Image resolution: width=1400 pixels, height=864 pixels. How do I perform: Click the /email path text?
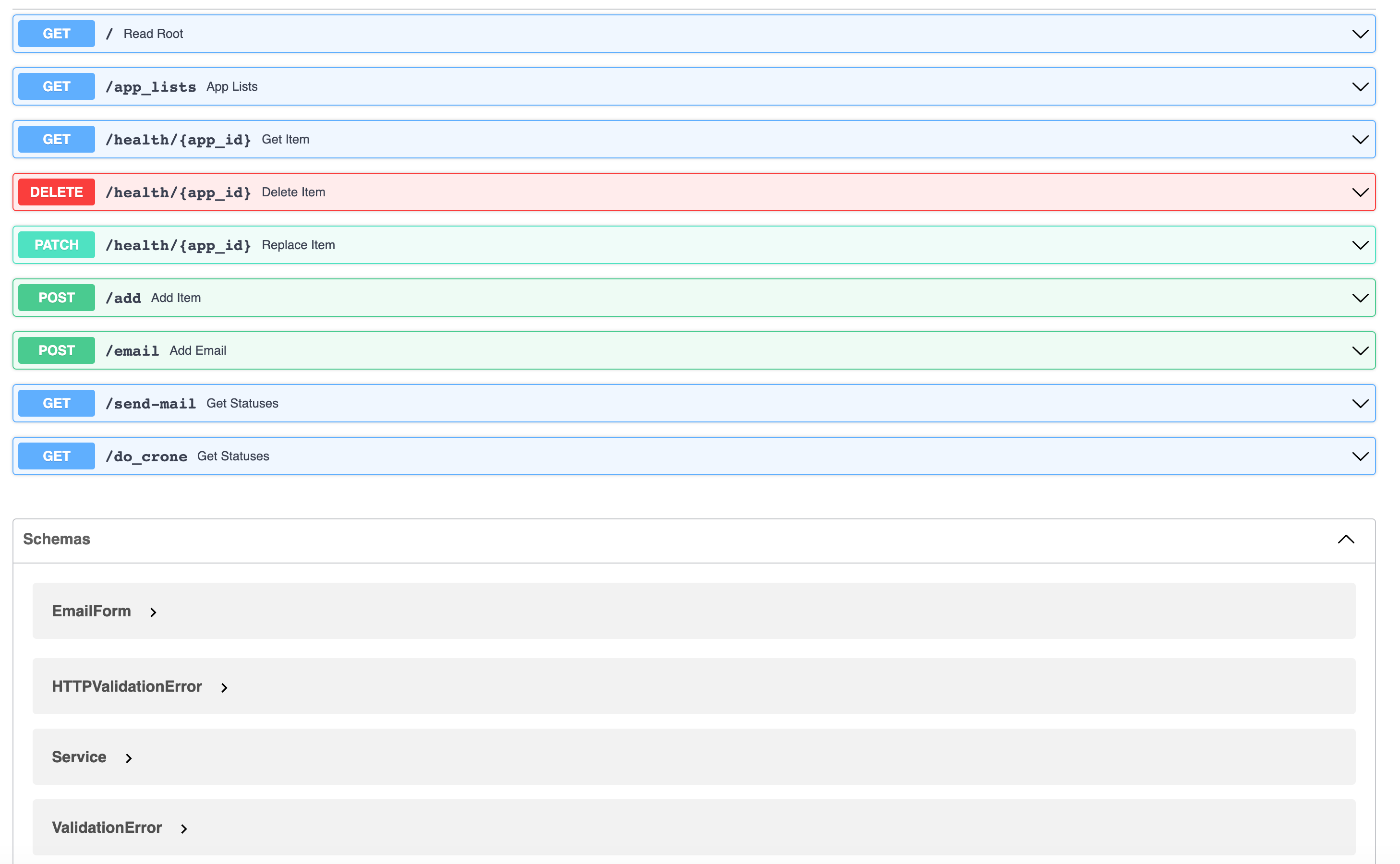[133, 351]
